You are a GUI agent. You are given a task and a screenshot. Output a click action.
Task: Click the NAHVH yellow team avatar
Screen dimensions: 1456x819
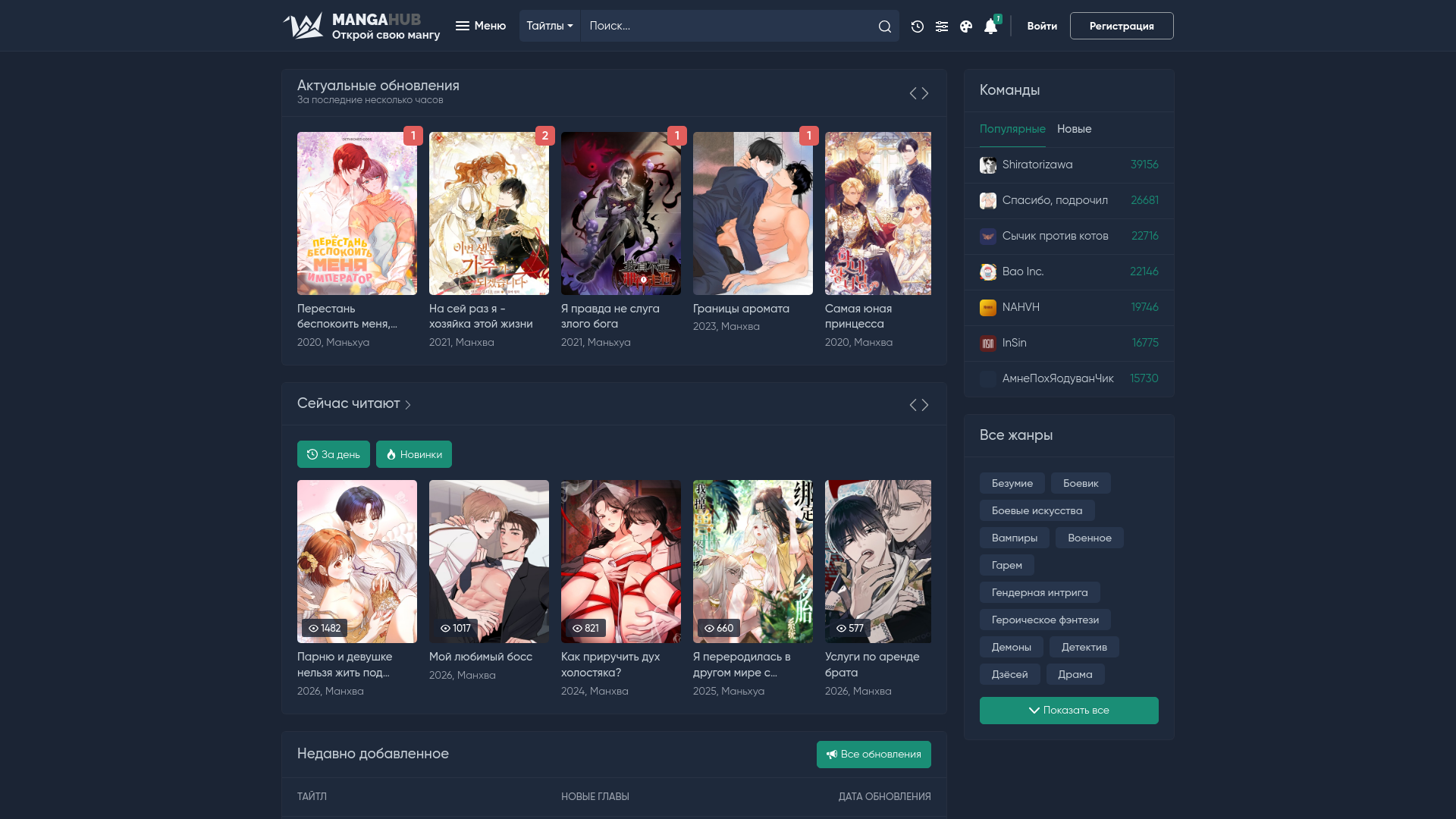pyautogui.click(x=988, y=308)
